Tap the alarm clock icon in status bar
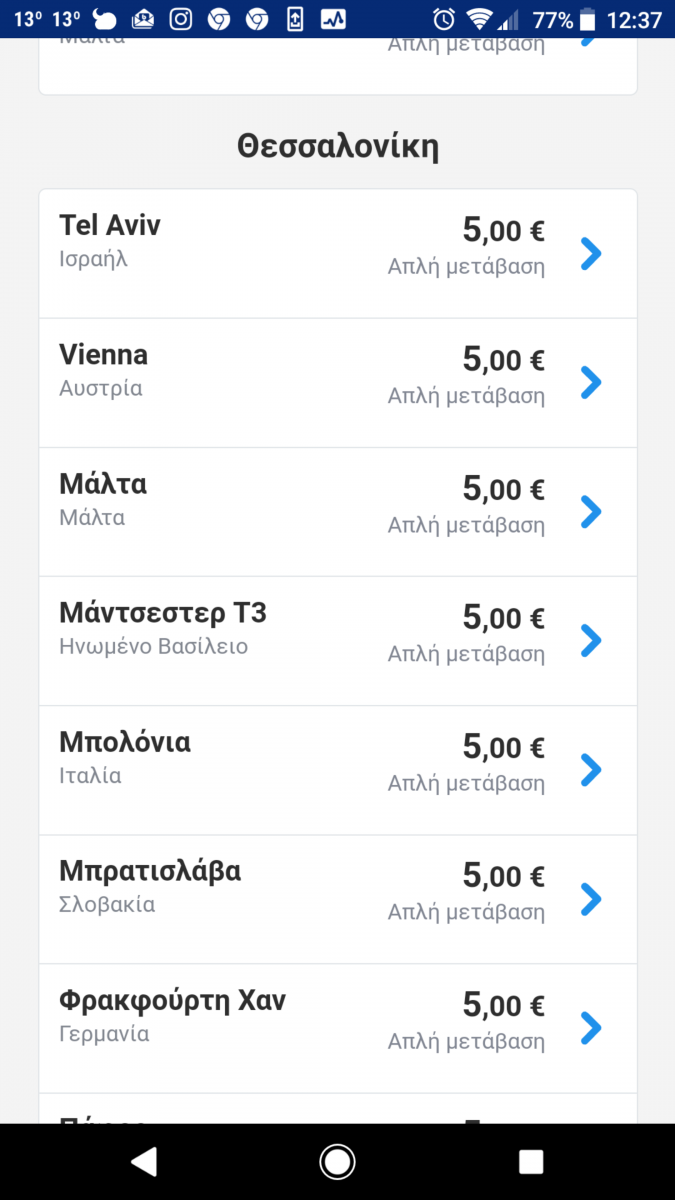 pos(444,19)
